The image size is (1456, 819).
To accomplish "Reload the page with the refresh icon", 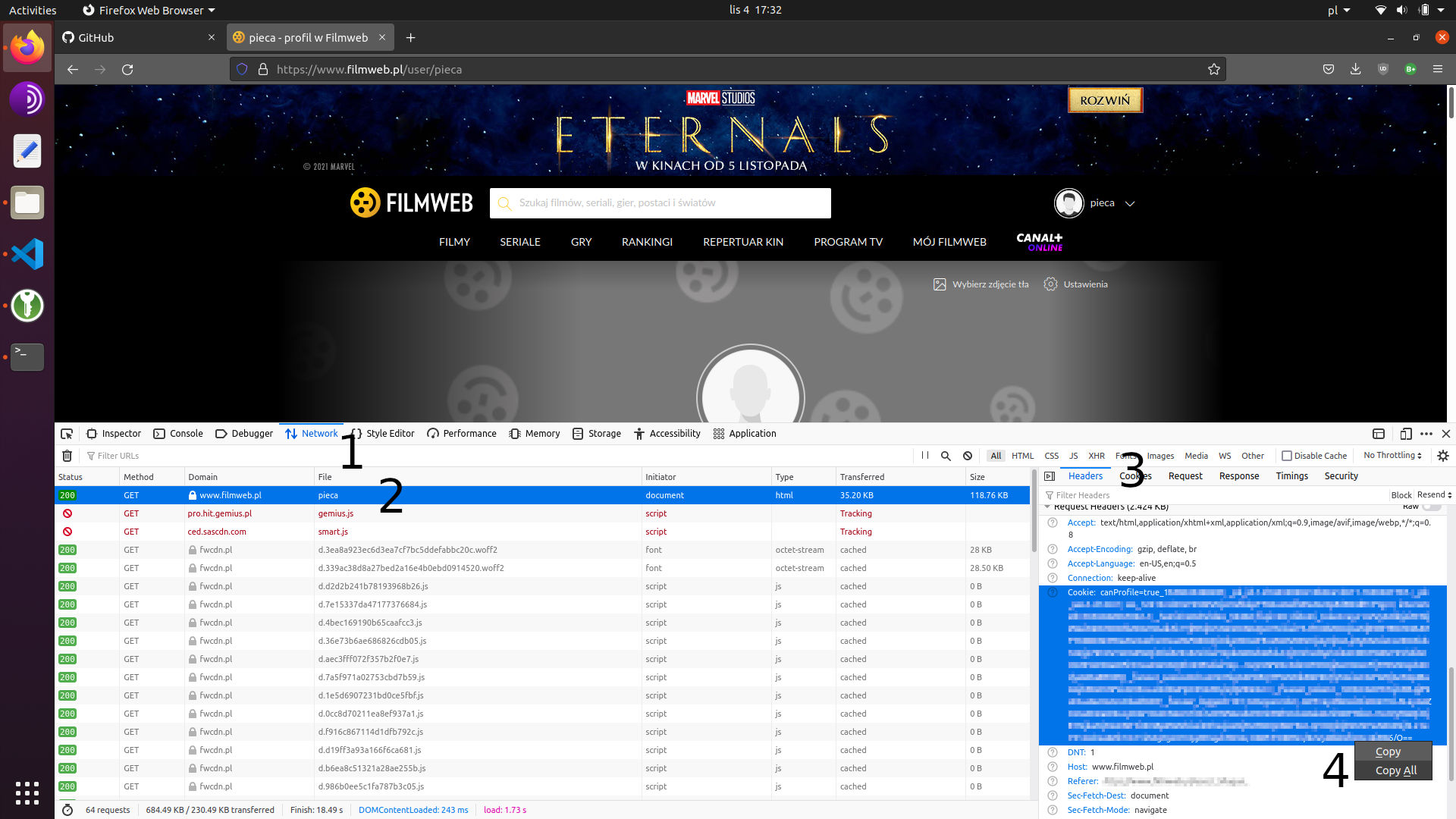I will 127,69.
